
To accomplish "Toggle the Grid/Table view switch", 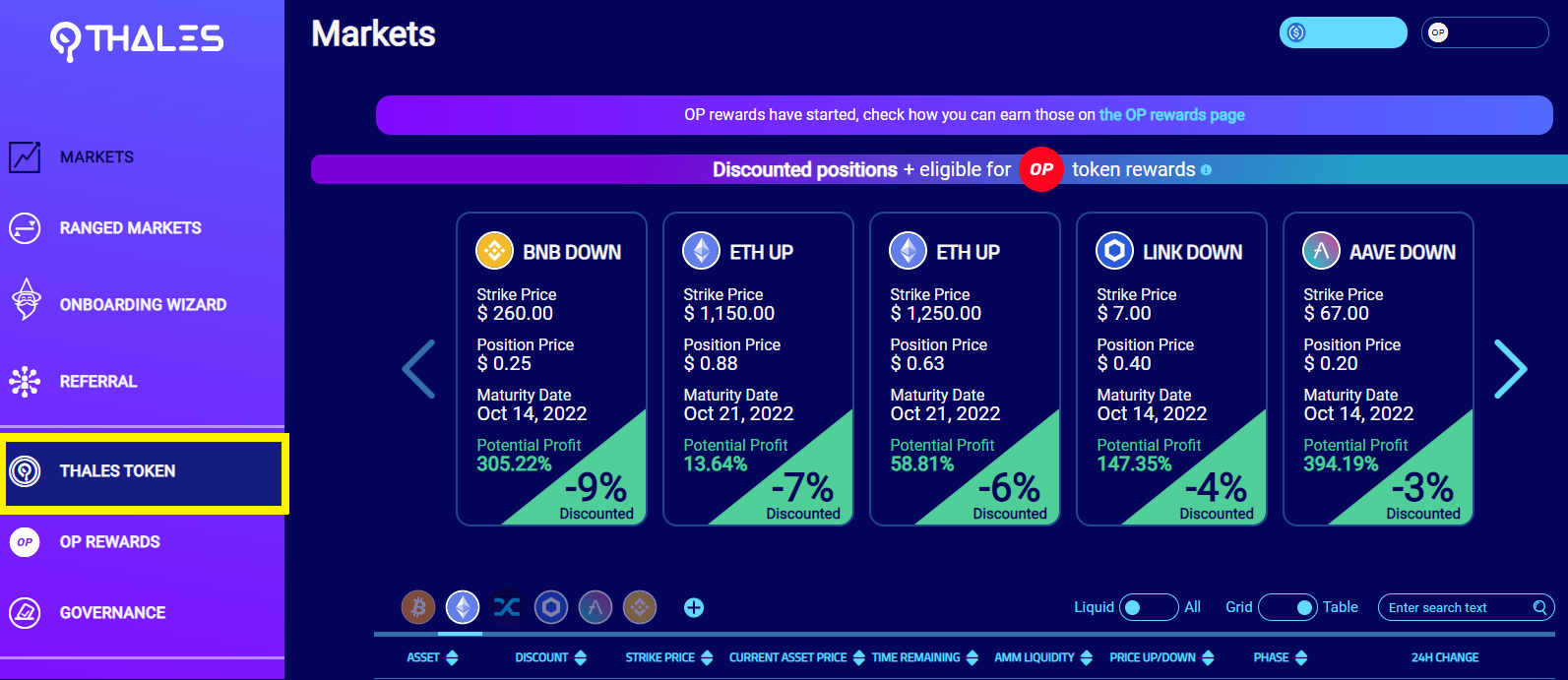I will (1287, 607).
